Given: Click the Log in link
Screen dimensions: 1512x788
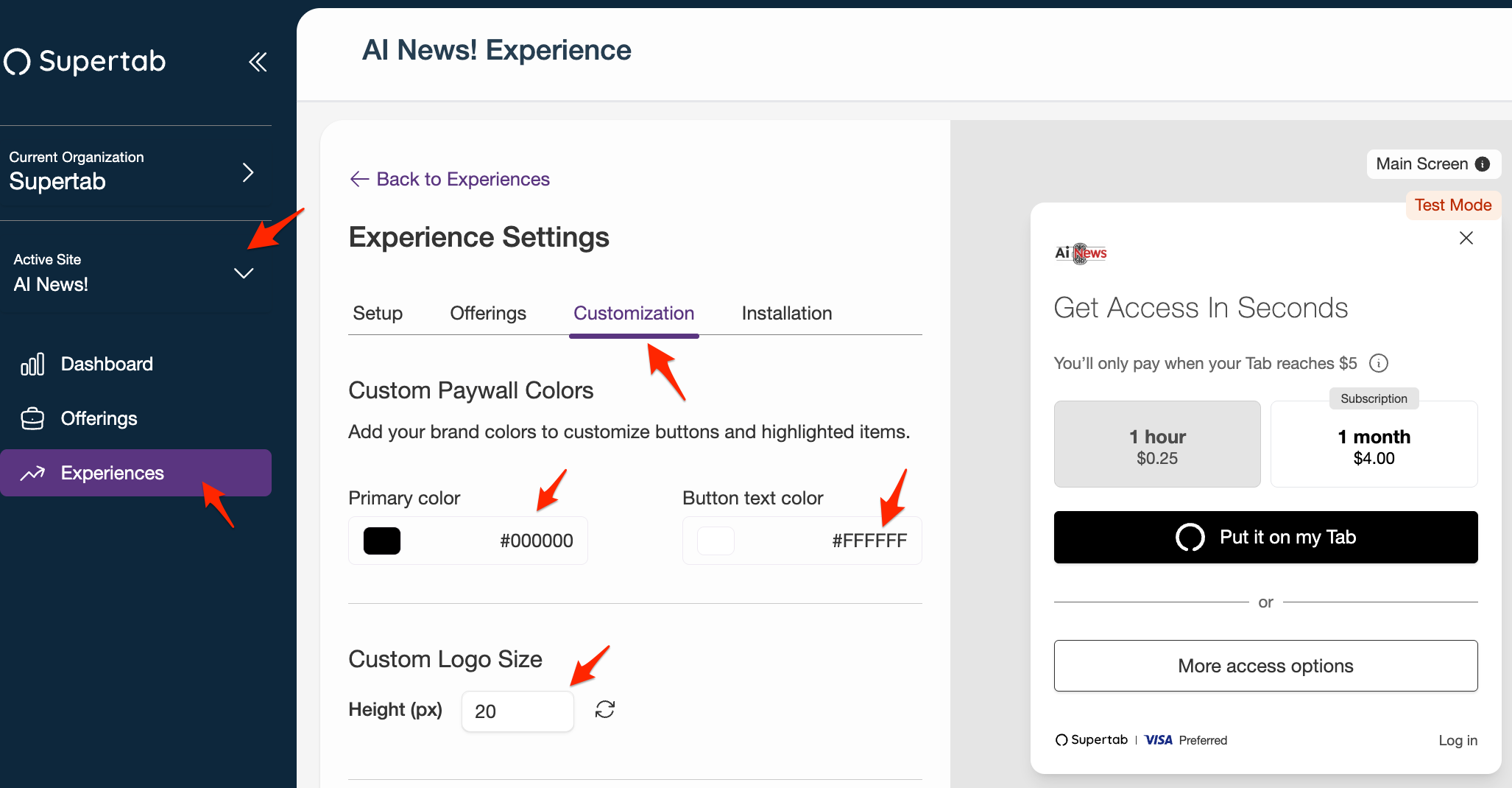Looking at the screenshot, I should click(x=1458, y=740).
